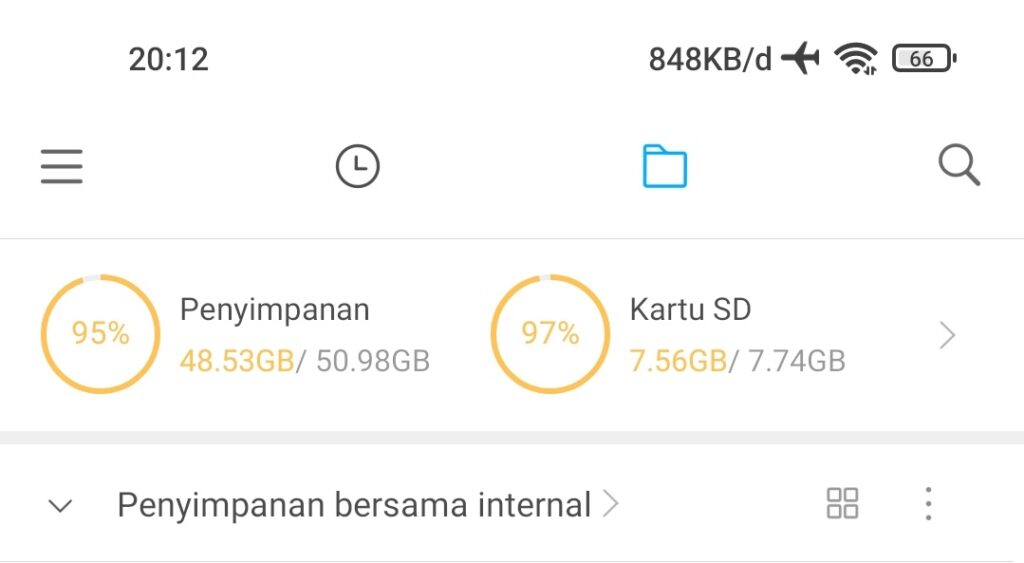Viewport: 1024px width, 563px height.
Task: Open the Penyimpanan bersama internal breadcrumb
Action: [x=354, y=505]
